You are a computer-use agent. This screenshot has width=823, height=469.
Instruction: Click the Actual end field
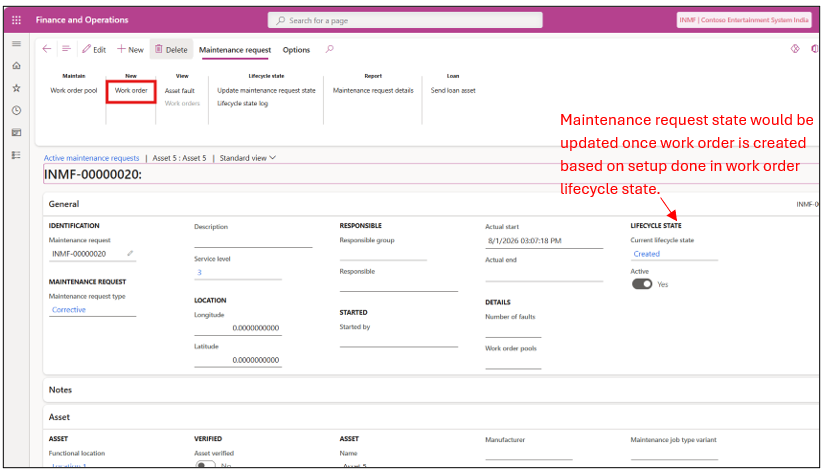click(x=544, y=274)
